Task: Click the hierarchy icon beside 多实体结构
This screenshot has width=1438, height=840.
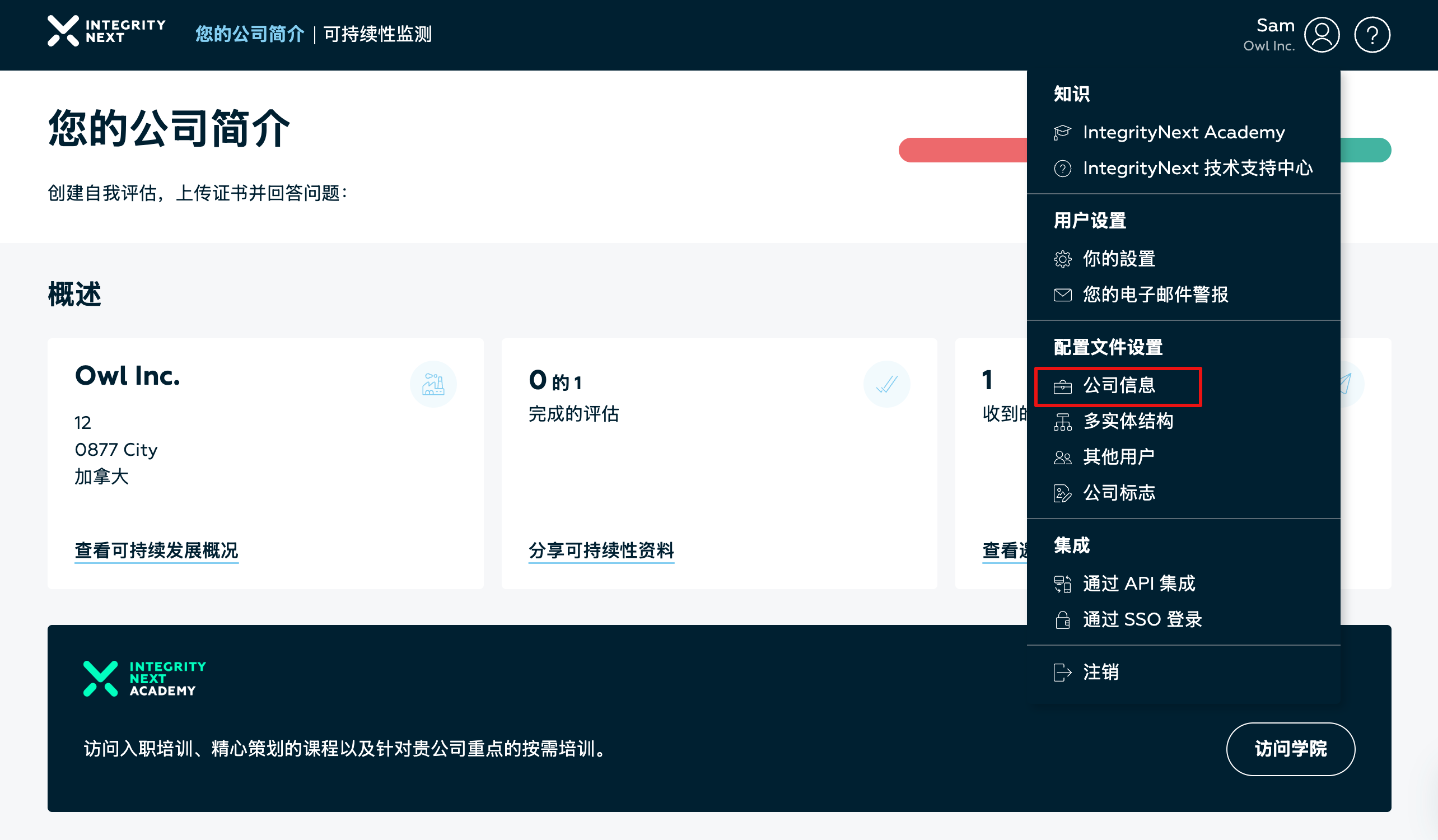Action: (1062, 422)
